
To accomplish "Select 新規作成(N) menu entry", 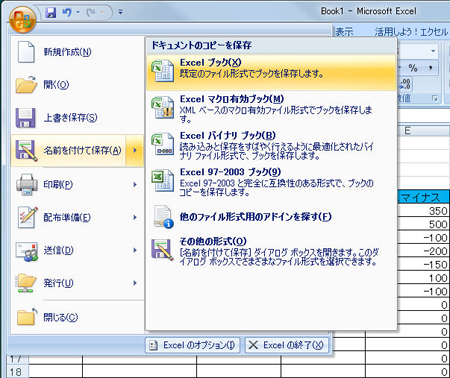I will tap(77, 52).
